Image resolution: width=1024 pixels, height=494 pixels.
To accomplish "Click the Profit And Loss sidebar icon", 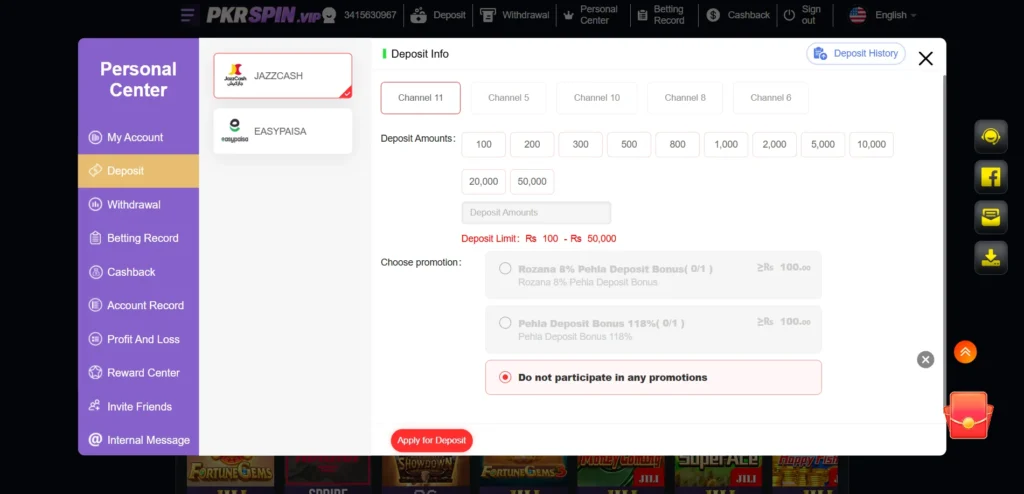I will [x=95, y=339].
